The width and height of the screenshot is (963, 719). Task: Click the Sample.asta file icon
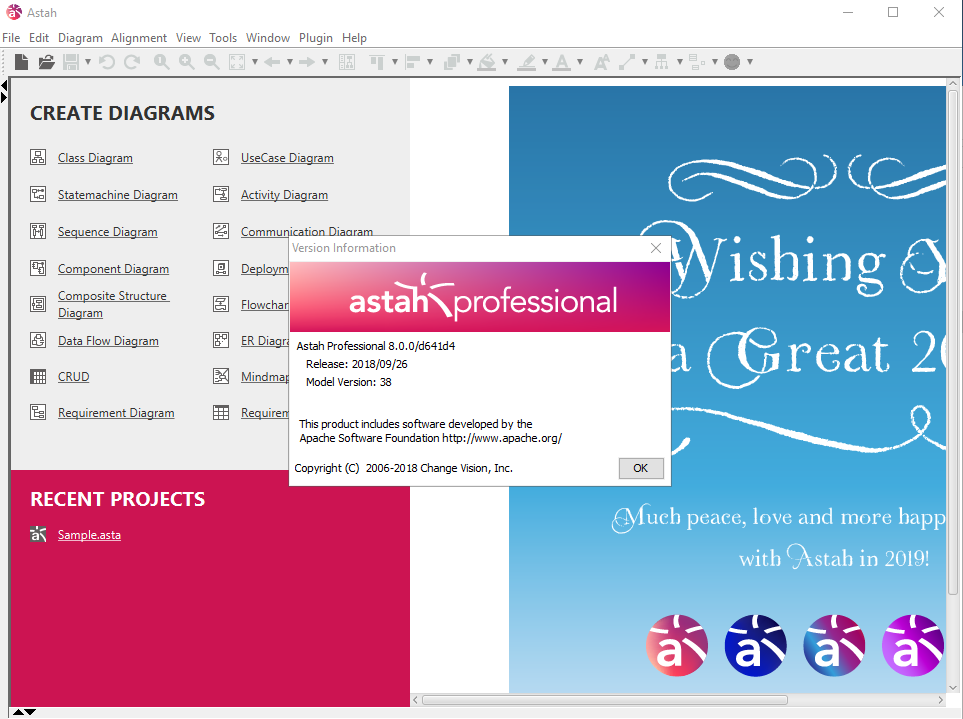pyautogui.click(x=38, y=534)
